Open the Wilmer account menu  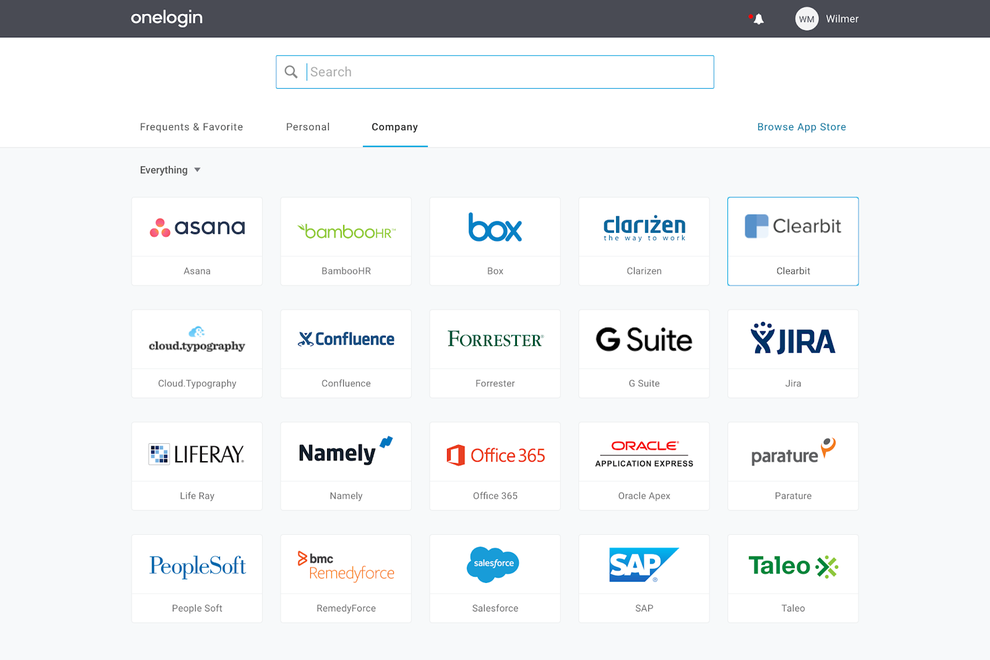[x=826, y=18]
